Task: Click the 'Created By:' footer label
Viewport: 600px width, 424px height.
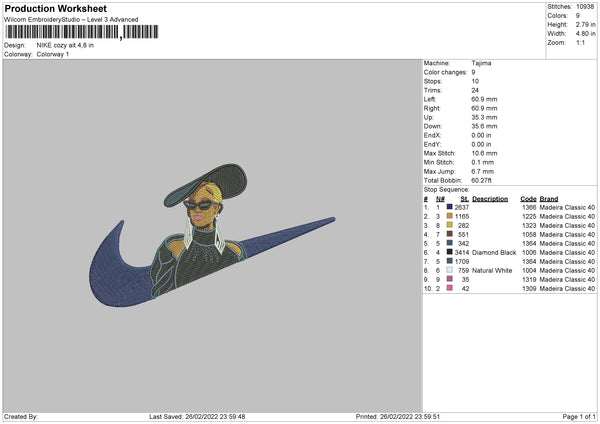Action: coord(21,417)
